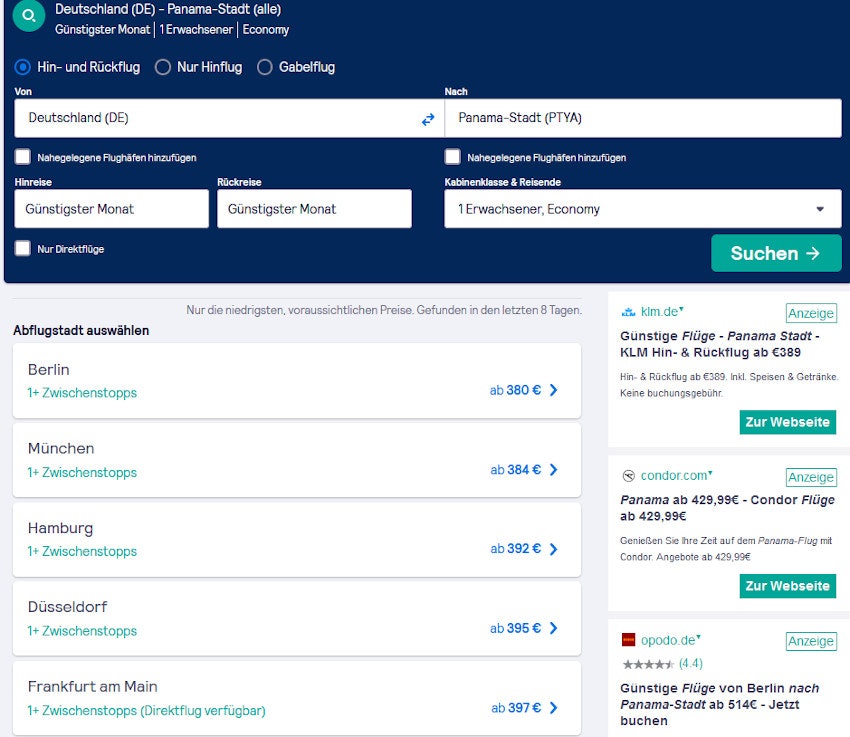This screenshot has height=737, width=850.
Task: Enable "Nahegelegene Flughäfen hinzufügen" under Nach
Action: coord(452,156)
